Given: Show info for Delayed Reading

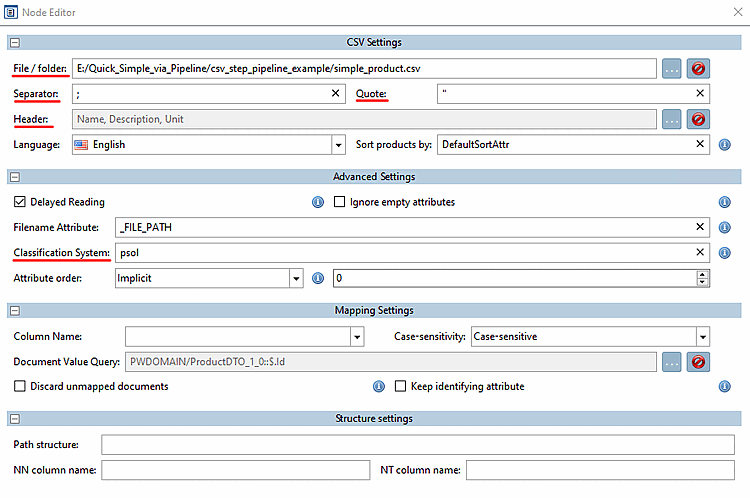Looking at the screenshot, I should pyautogui.click(x=318, y=202).
